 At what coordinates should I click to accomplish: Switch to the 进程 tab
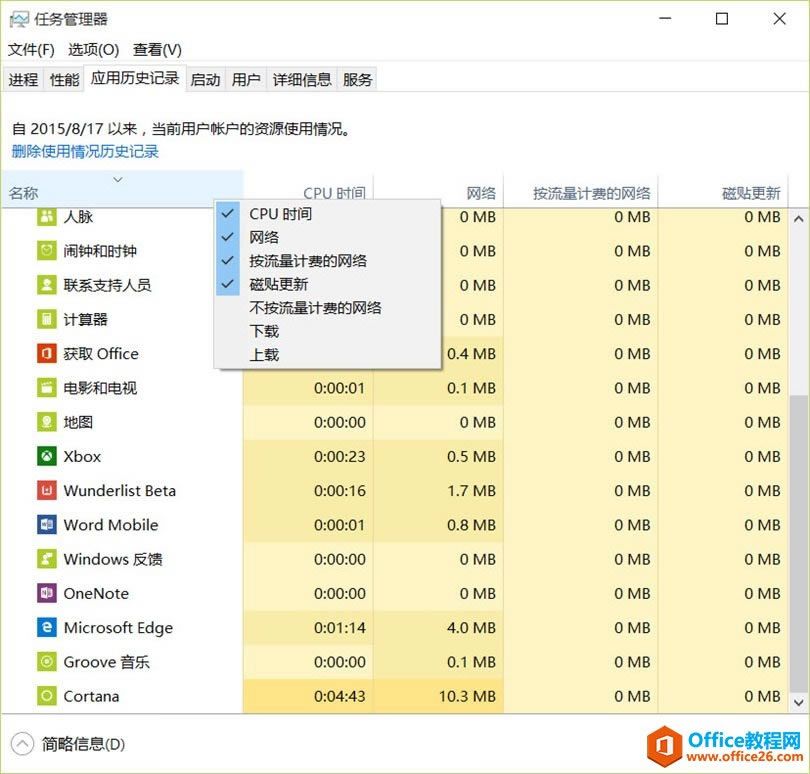coord(23,80)
